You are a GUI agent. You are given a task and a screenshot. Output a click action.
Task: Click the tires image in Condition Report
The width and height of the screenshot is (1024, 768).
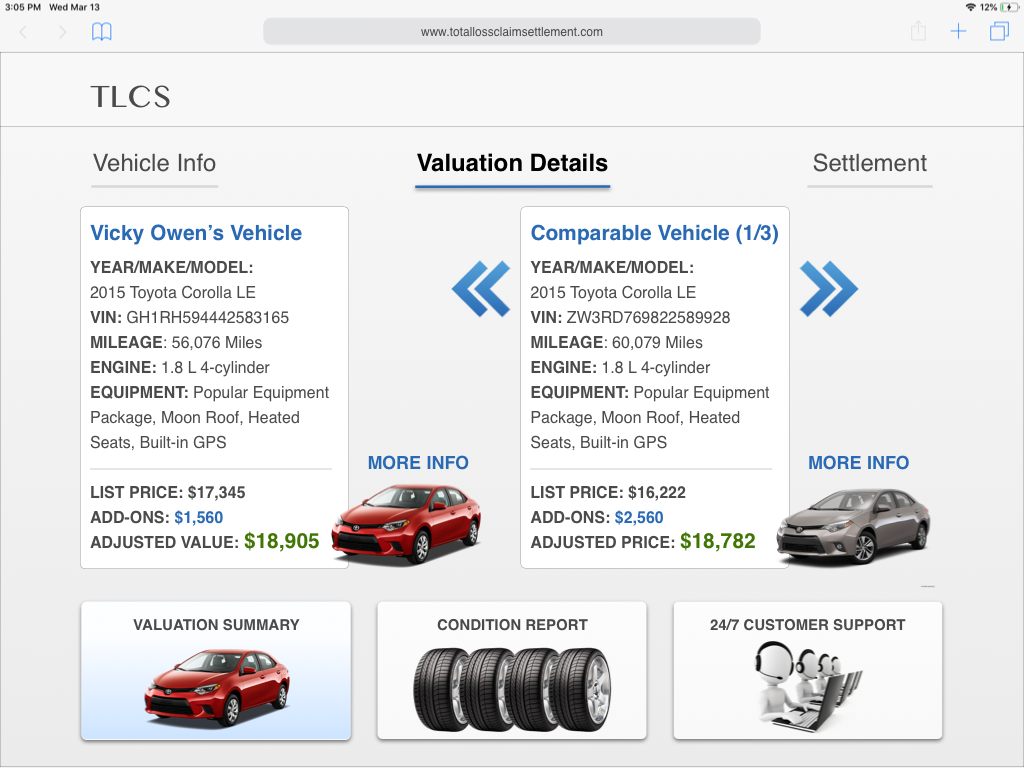512,689
